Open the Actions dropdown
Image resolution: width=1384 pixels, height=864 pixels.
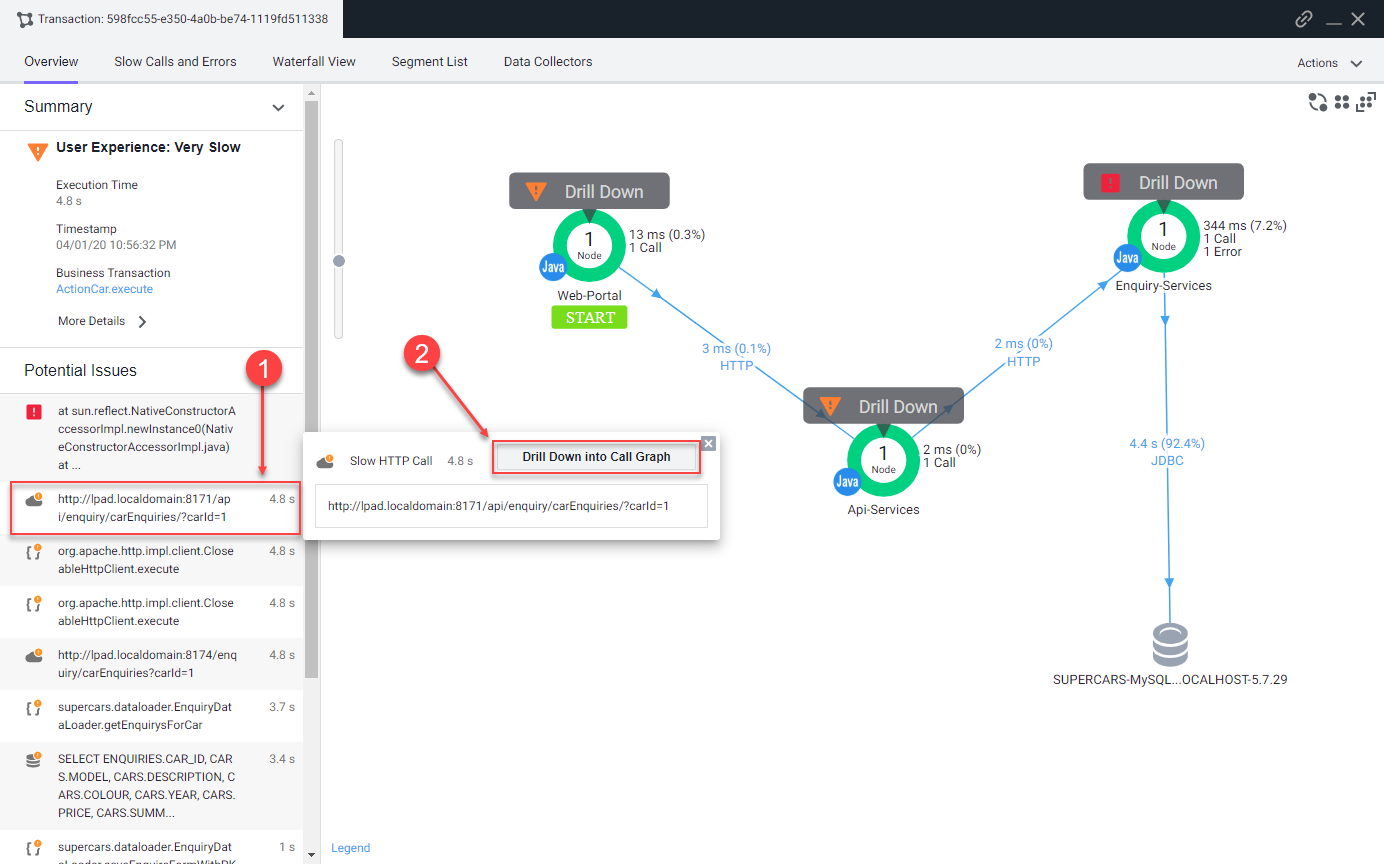point(1330,63)
